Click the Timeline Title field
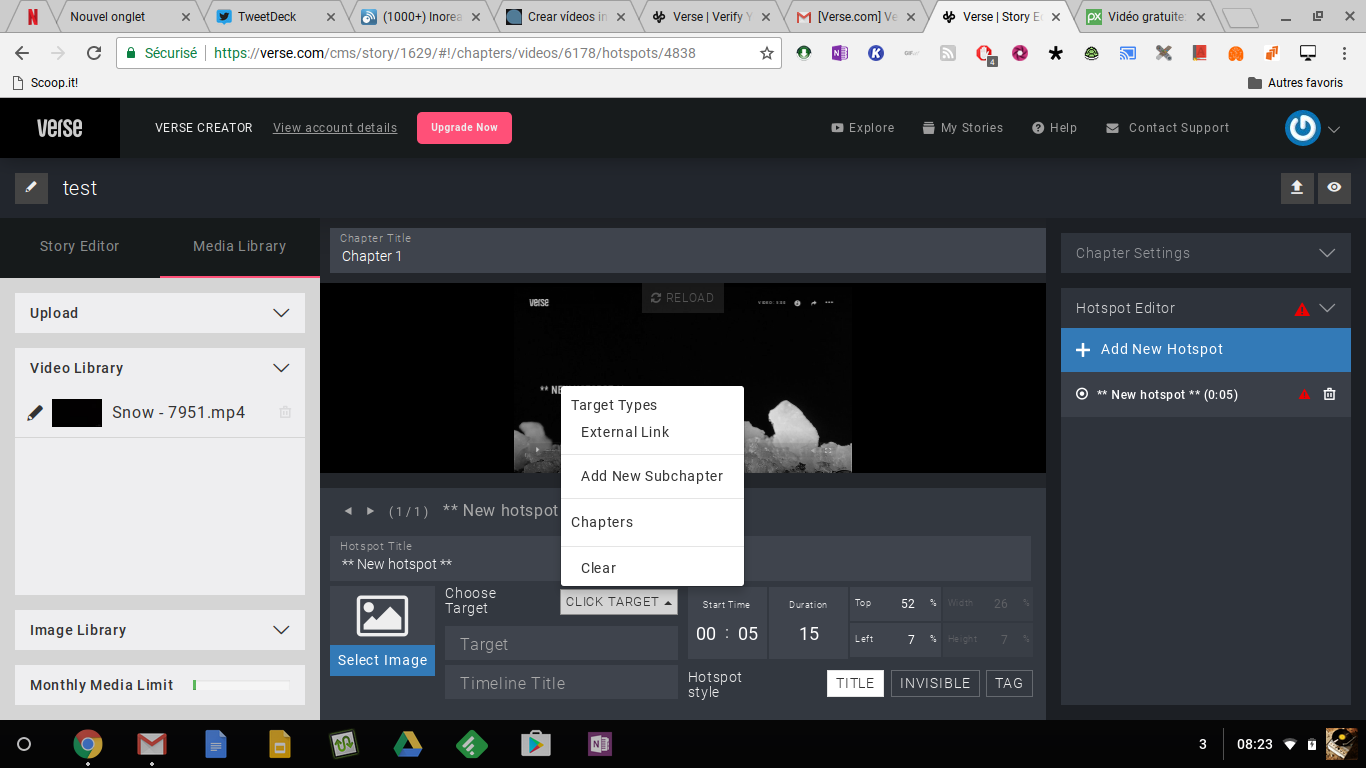 point(561,683)
